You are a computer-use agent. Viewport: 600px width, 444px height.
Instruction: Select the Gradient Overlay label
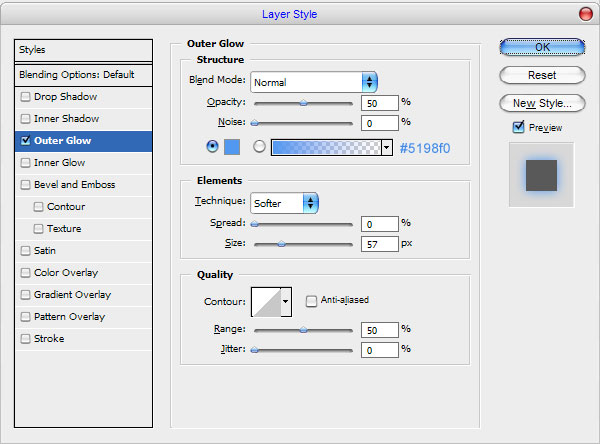click(x=72, y=295)
